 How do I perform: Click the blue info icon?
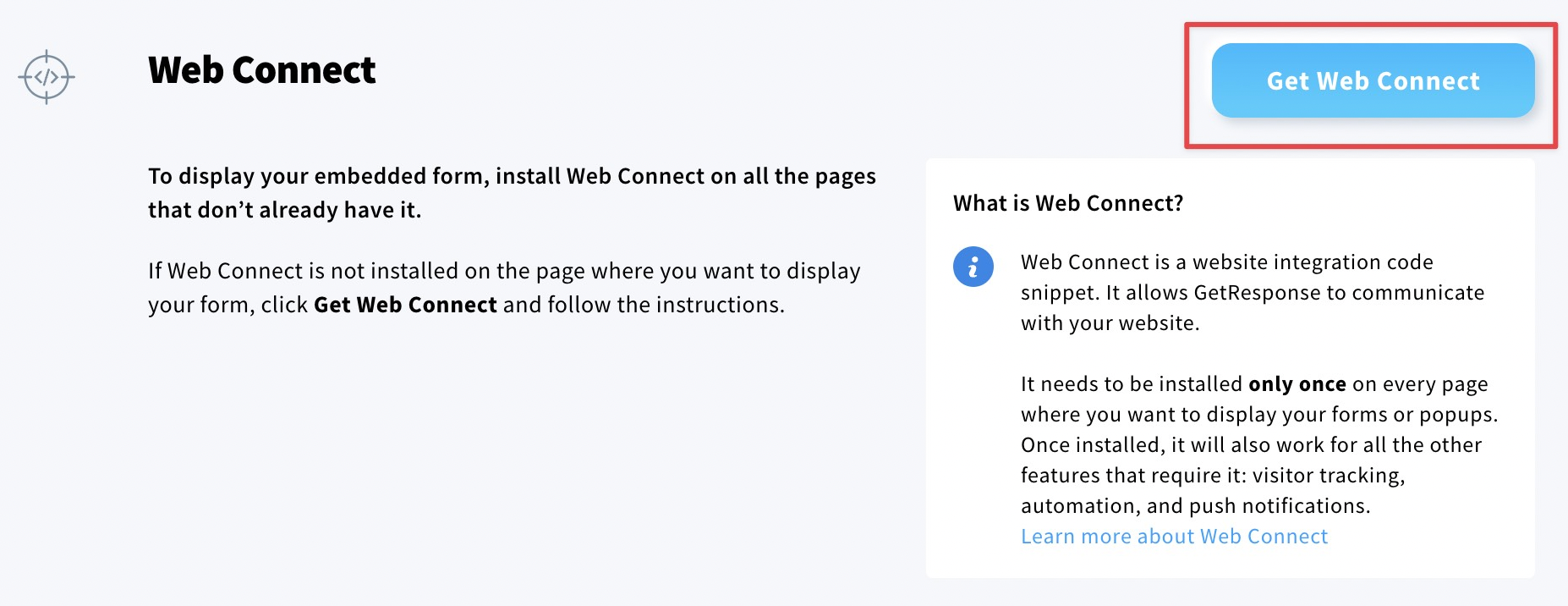tap(973, 267)
